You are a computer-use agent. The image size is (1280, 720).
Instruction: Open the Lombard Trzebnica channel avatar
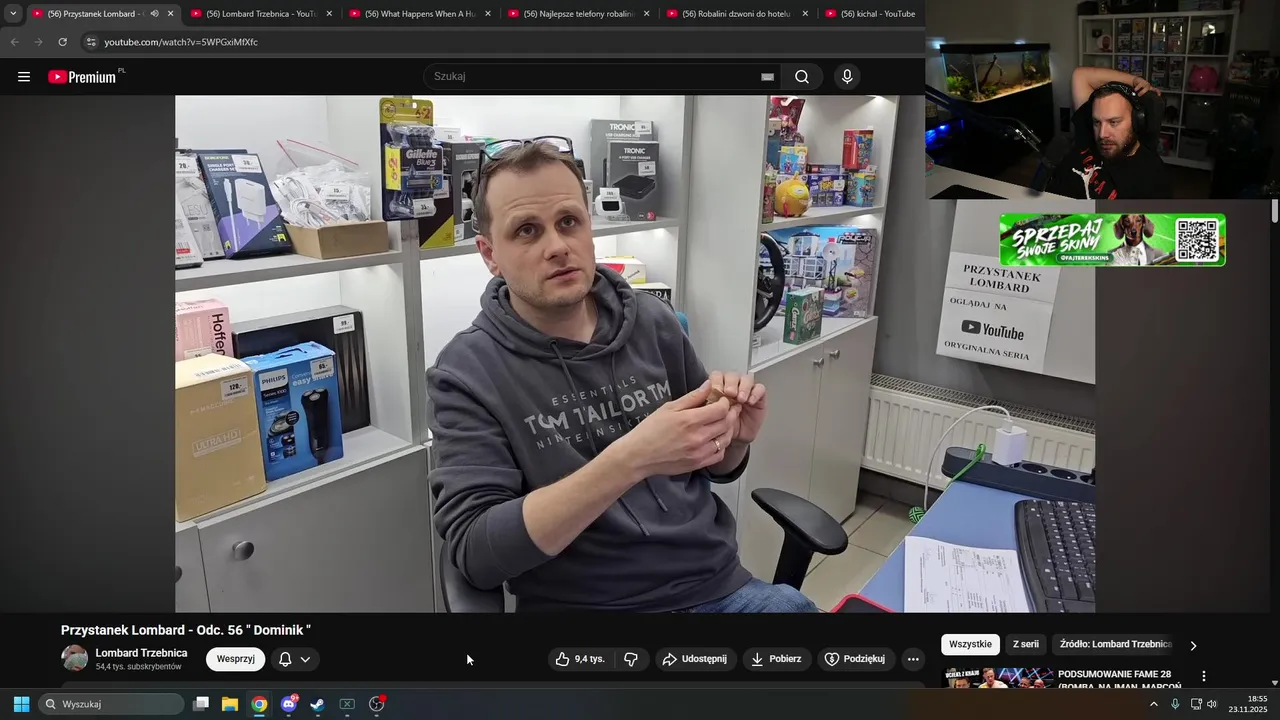75,658
